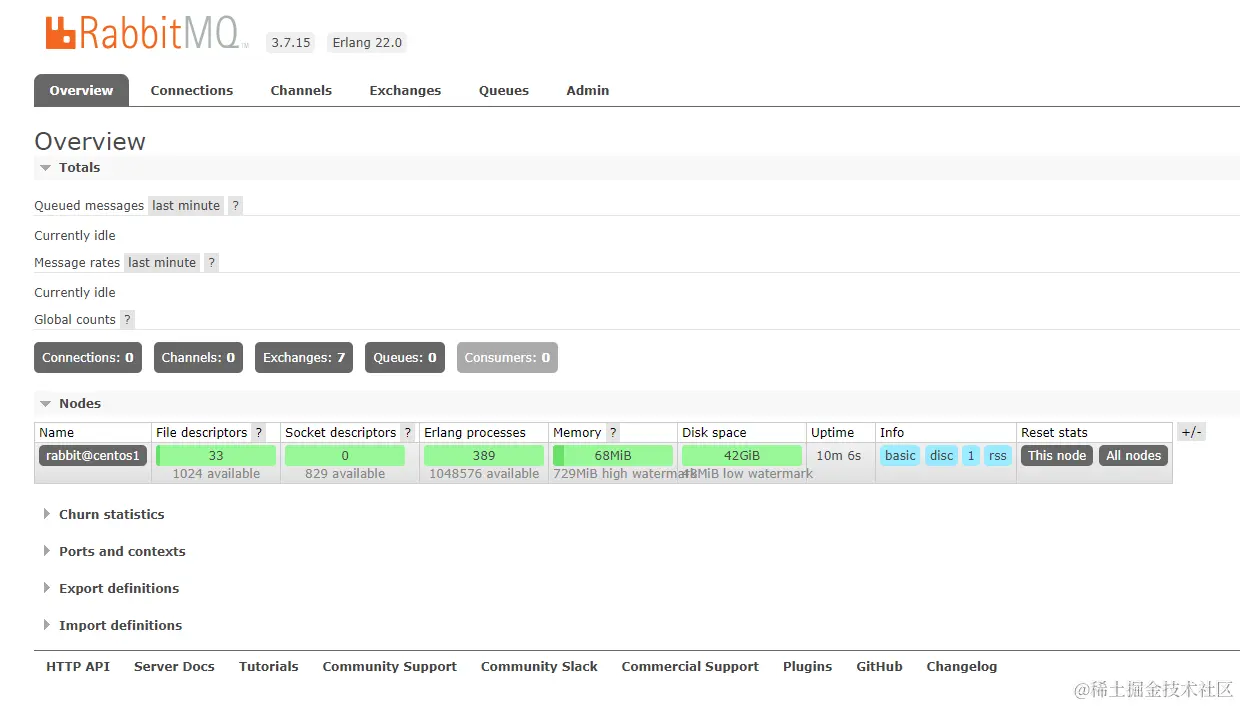This screenshot has height=706, width=1240.
Task: Click the 1048576 available text
Action: 484,474
